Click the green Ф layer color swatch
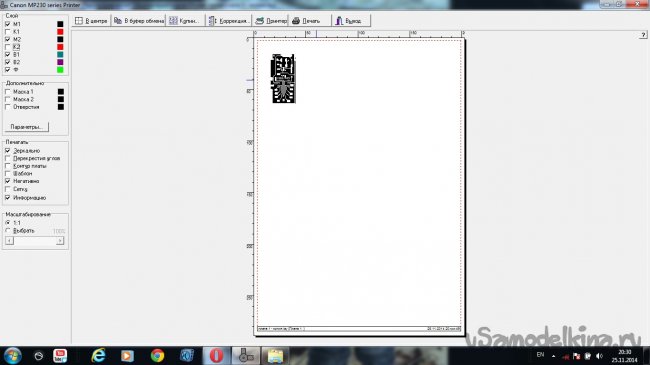Screen dimensions: 650x365 [60, 70]
